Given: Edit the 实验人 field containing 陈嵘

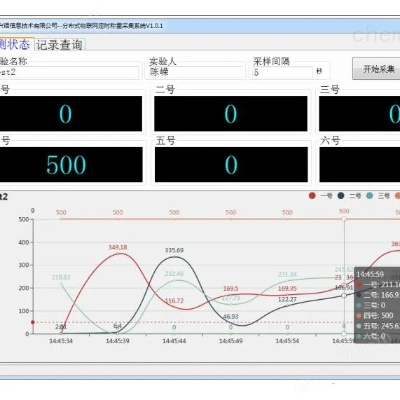Looking at the screenshot, I should pyautogui.click(x=195, y=72).
